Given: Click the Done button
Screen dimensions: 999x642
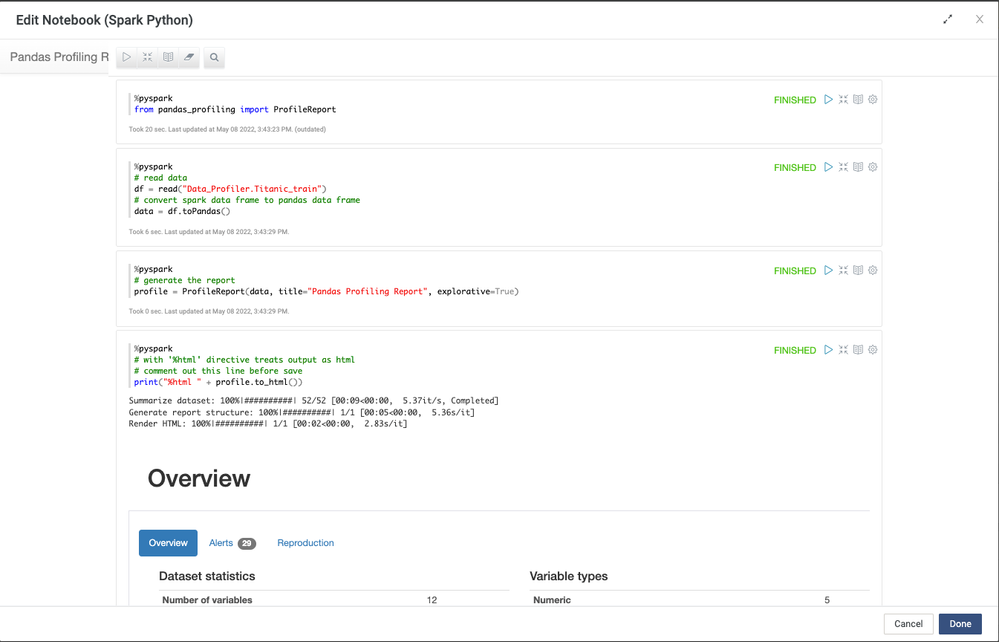Looking at the screenshot, I should pos(960,624).
